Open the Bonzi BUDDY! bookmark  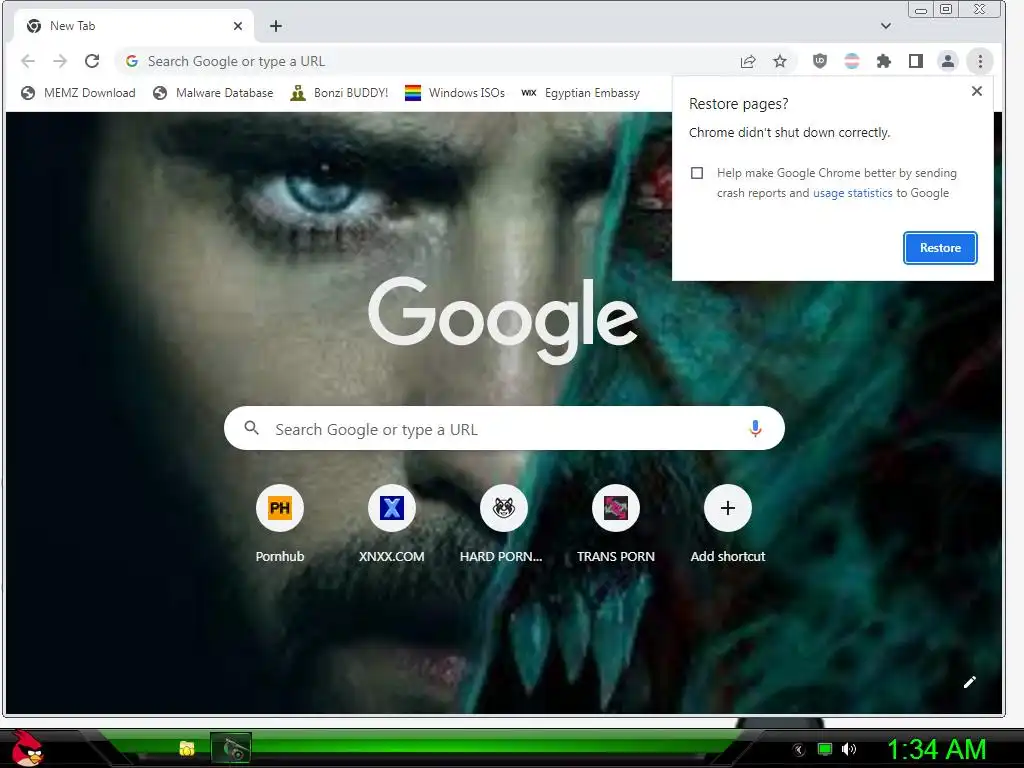(x=339, y=93)
